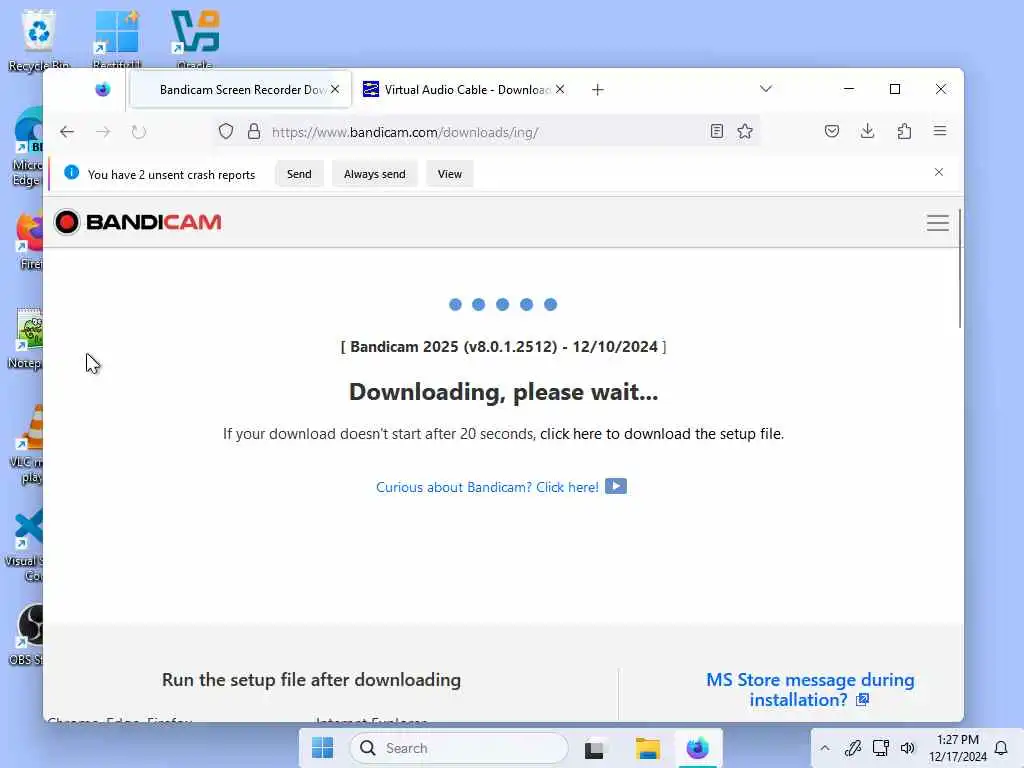Open File Explorer from the taskbar
The image size is (1024, 768).
pos(647,748)
